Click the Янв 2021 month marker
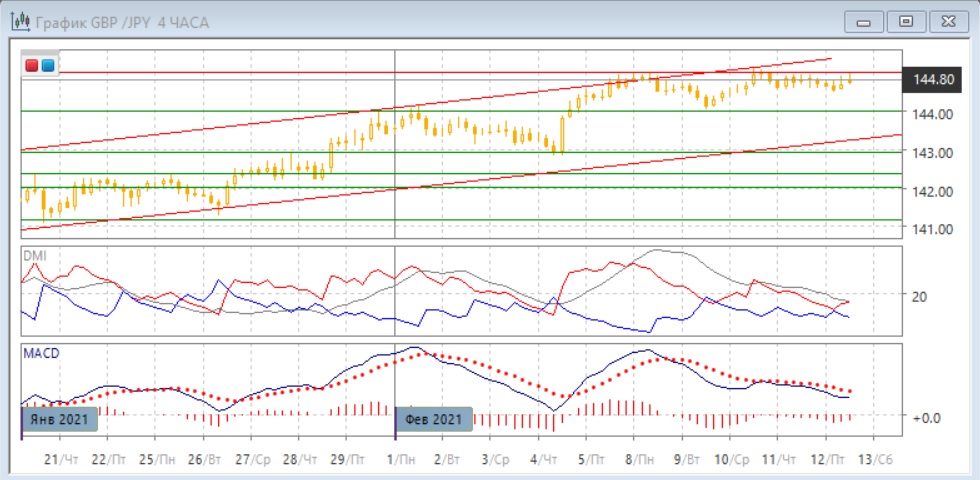980x480 pixels. click(x=60, y=419)
